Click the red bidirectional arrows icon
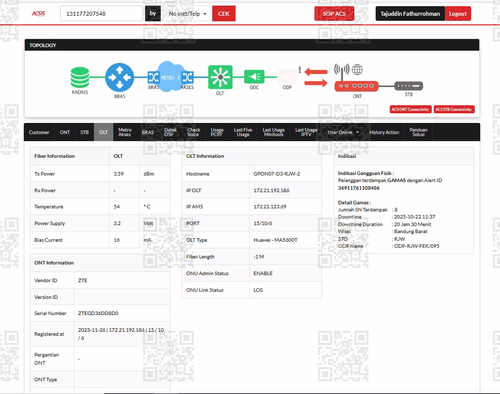The image size is (500, 394). click(x=316, y=77)
